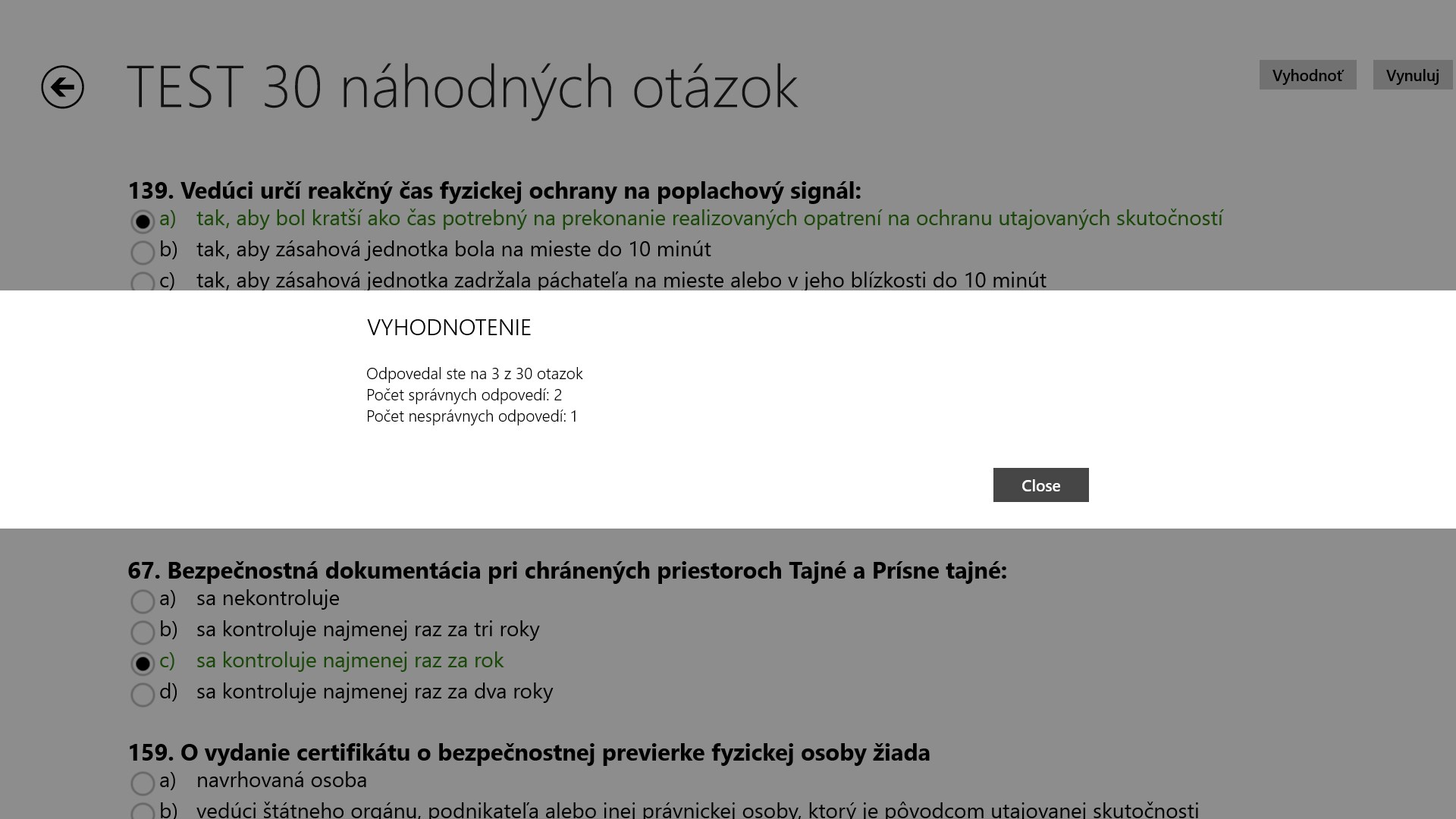Click the 'Počet nesprávnych odpovedí' line

(472, 416)
